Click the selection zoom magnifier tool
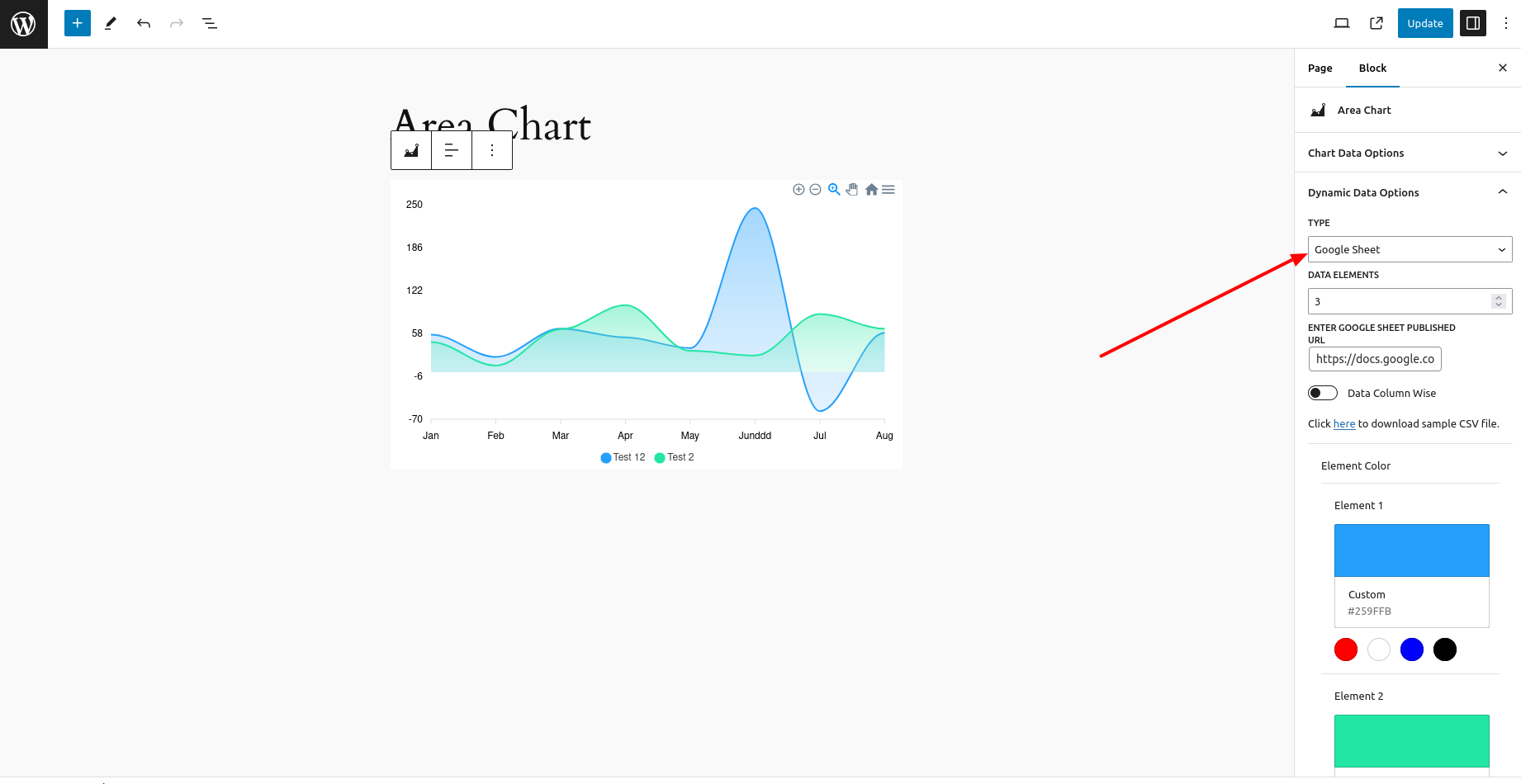This screenshot has height=784, width=1521. pos(834,189)
